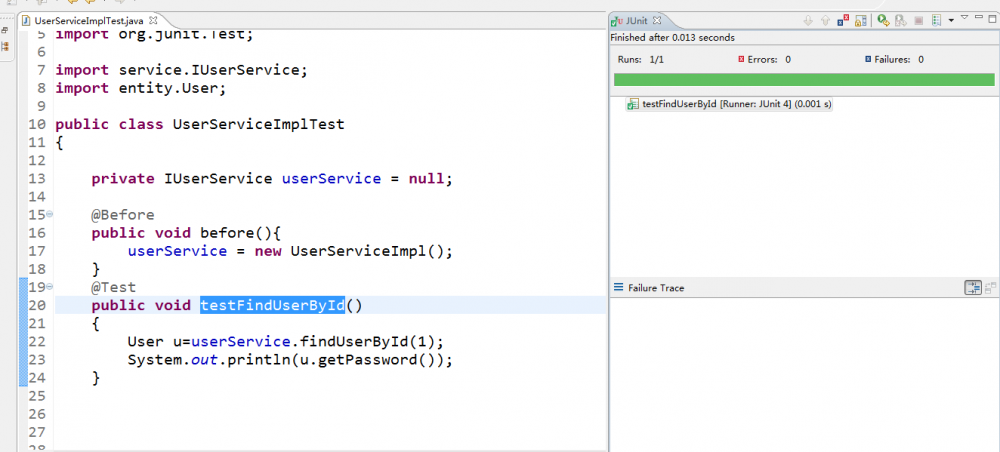This screenshot has width=1000, height=452.
Task: Click the red Errors counter icon
Action: point(741,59)
